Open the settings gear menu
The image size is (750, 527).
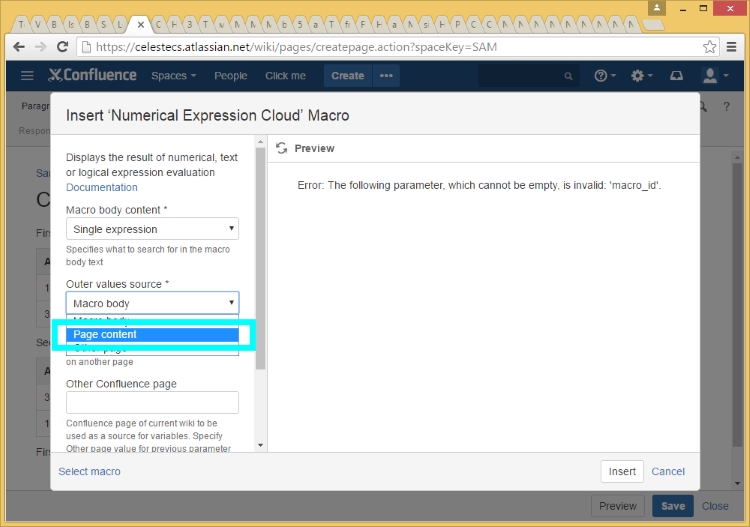(x=641, y=76)
